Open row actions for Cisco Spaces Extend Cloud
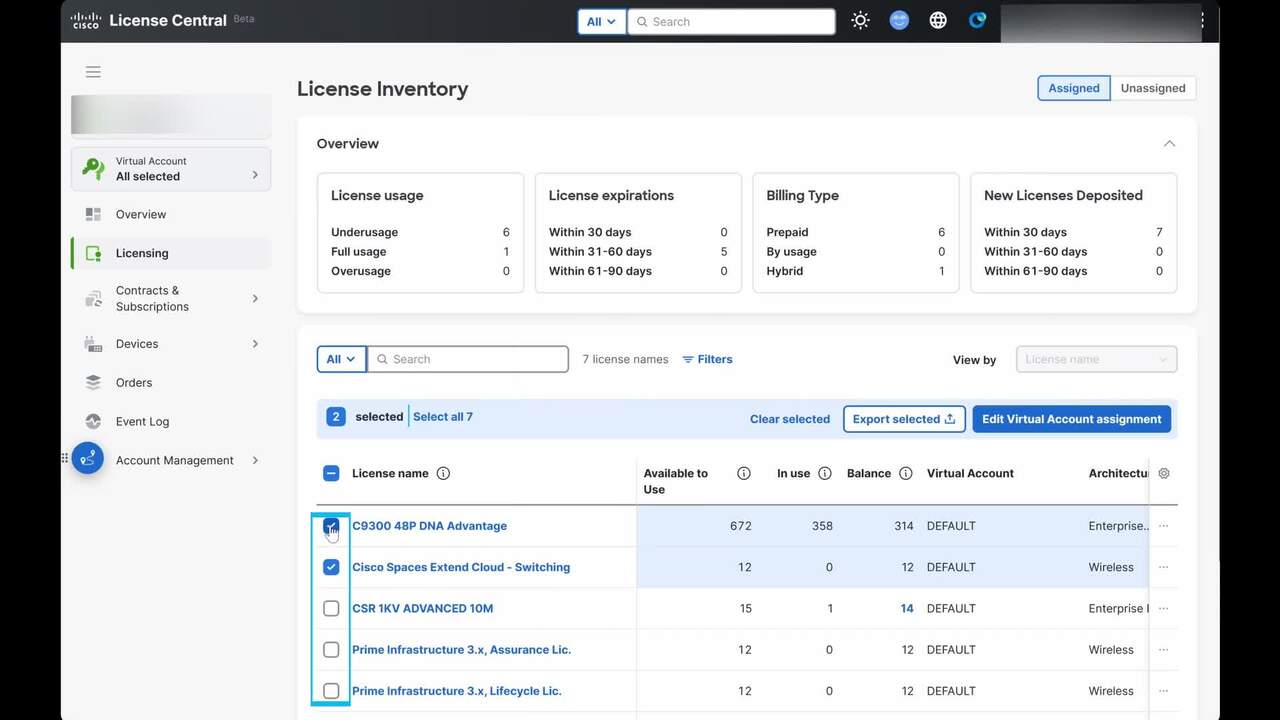Image resolution: width=1280 pixels, height=720 pixels. pos(1163,567)
